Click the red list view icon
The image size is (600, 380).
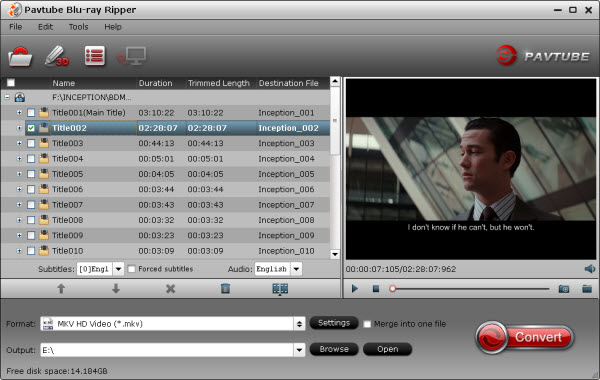point(95,56)
